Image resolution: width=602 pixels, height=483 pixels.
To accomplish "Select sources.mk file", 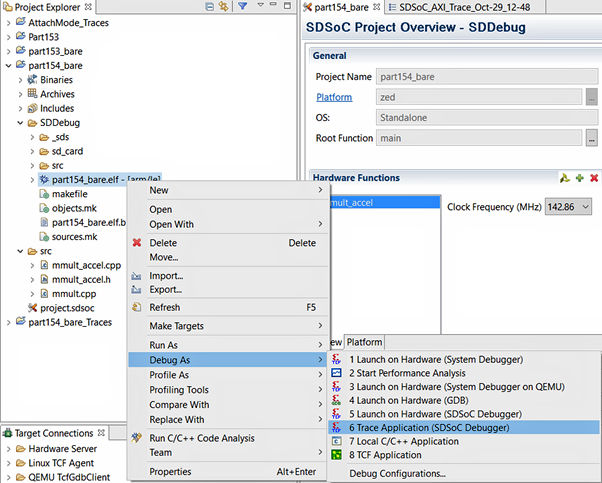I will (x=74, y=237).
